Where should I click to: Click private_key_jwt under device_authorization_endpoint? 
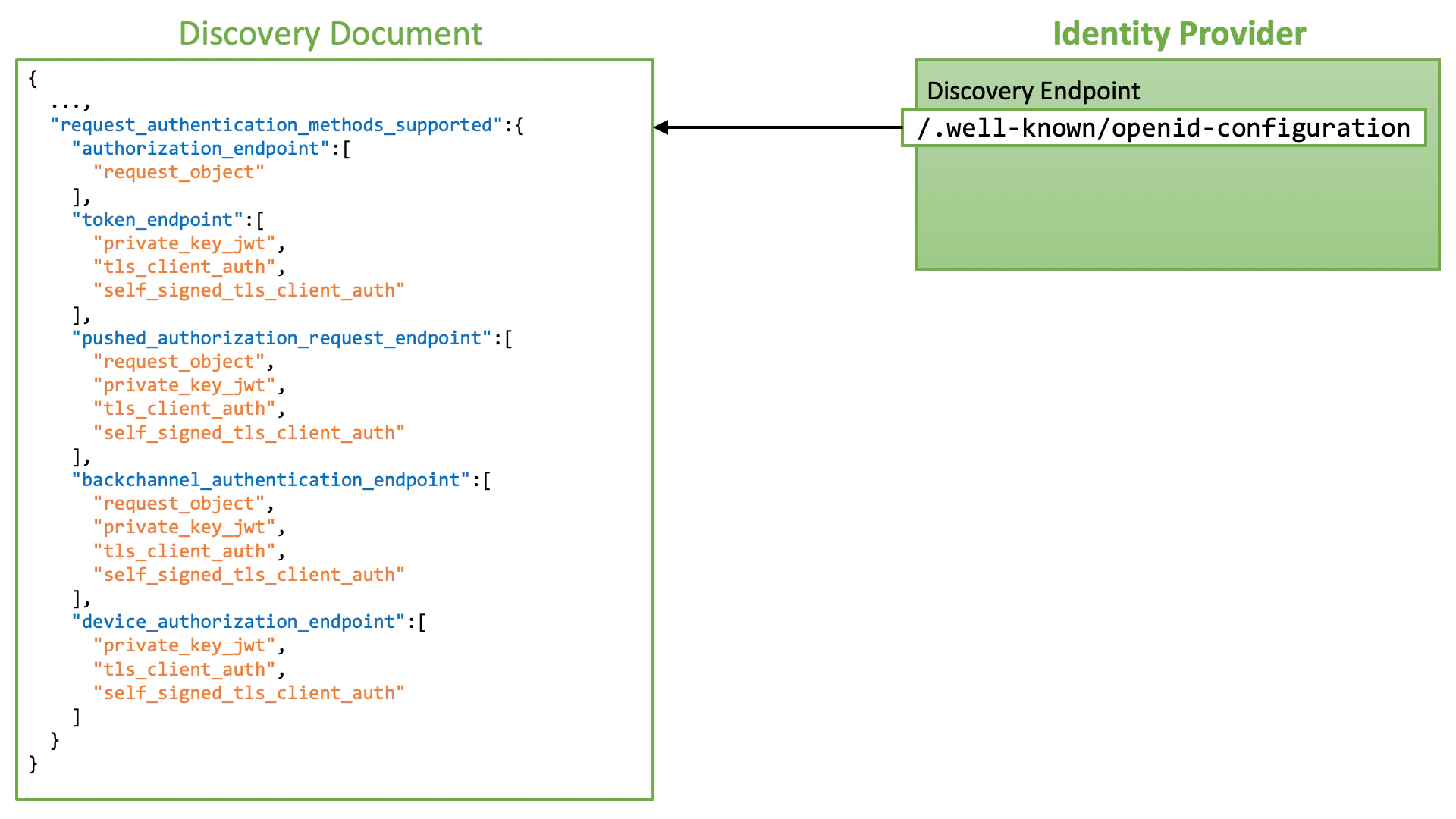click(x=184, y=645)
